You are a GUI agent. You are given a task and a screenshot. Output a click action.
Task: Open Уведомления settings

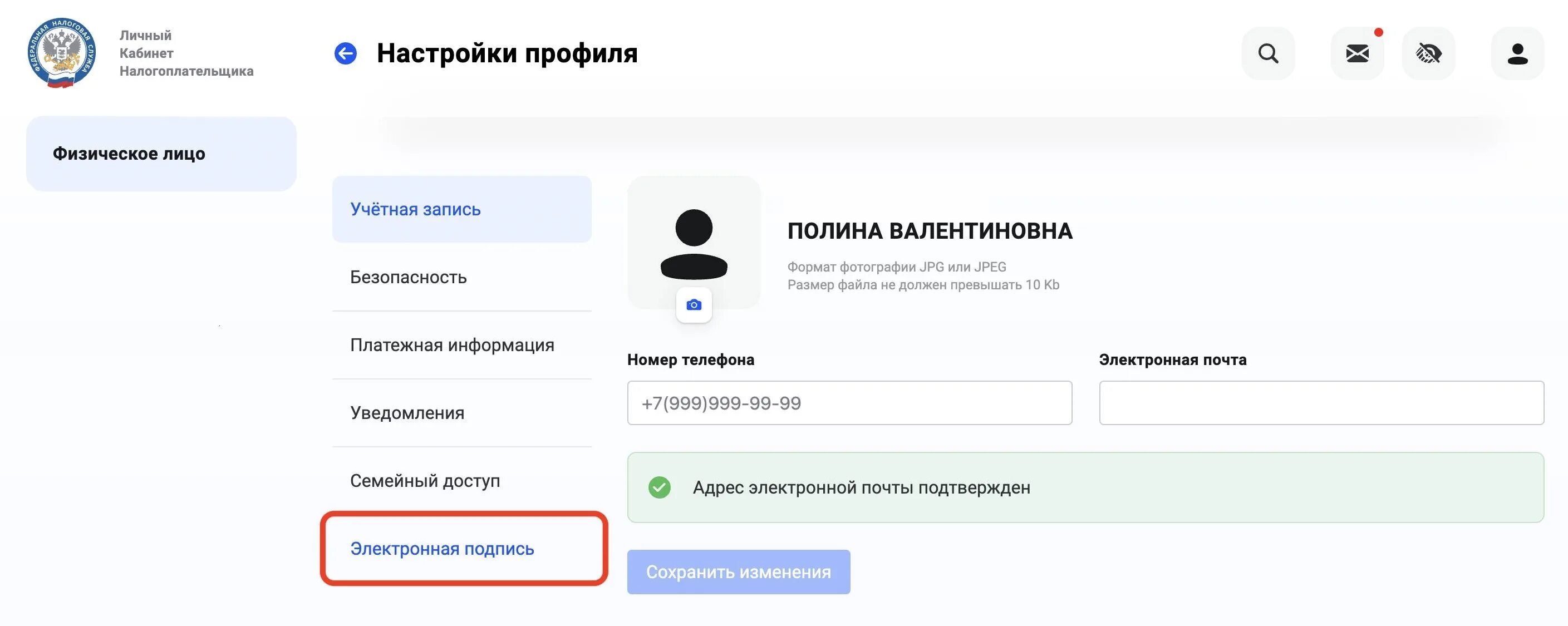tap(461, 413)
